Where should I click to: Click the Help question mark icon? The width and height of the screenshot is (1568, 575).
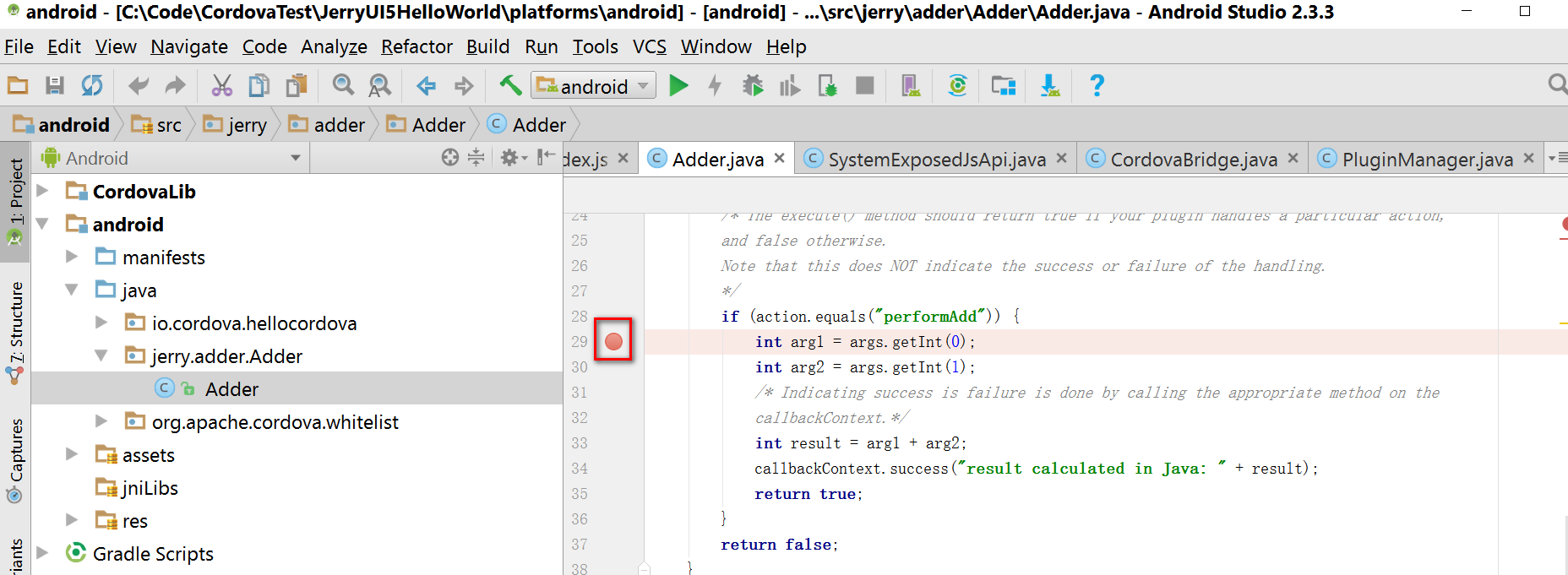(x=1097, y=85)
